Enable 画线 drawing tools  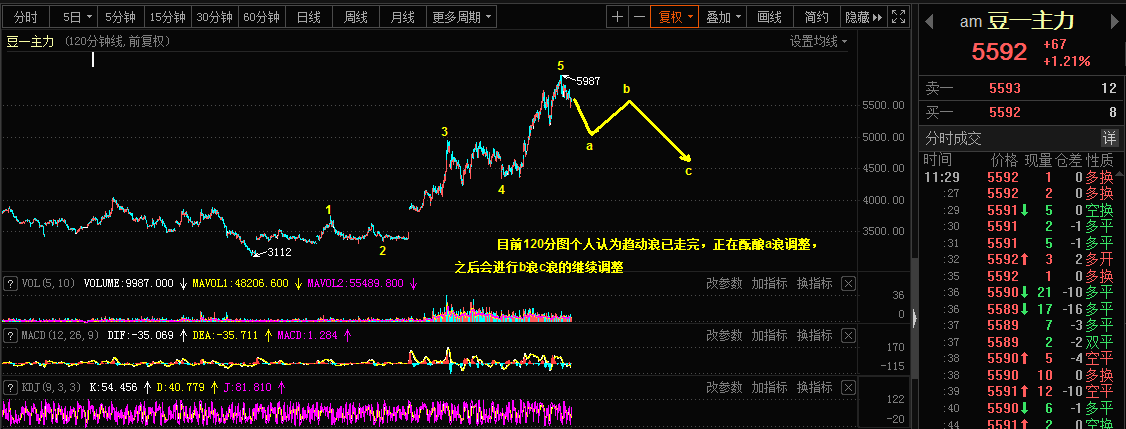click(x=769, y=17)
